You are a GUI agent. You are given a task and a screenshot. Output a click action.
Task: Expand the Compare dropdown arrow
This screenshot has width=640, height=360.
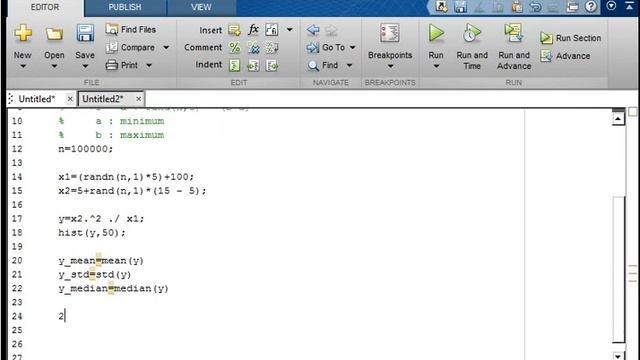pos(166,48)
